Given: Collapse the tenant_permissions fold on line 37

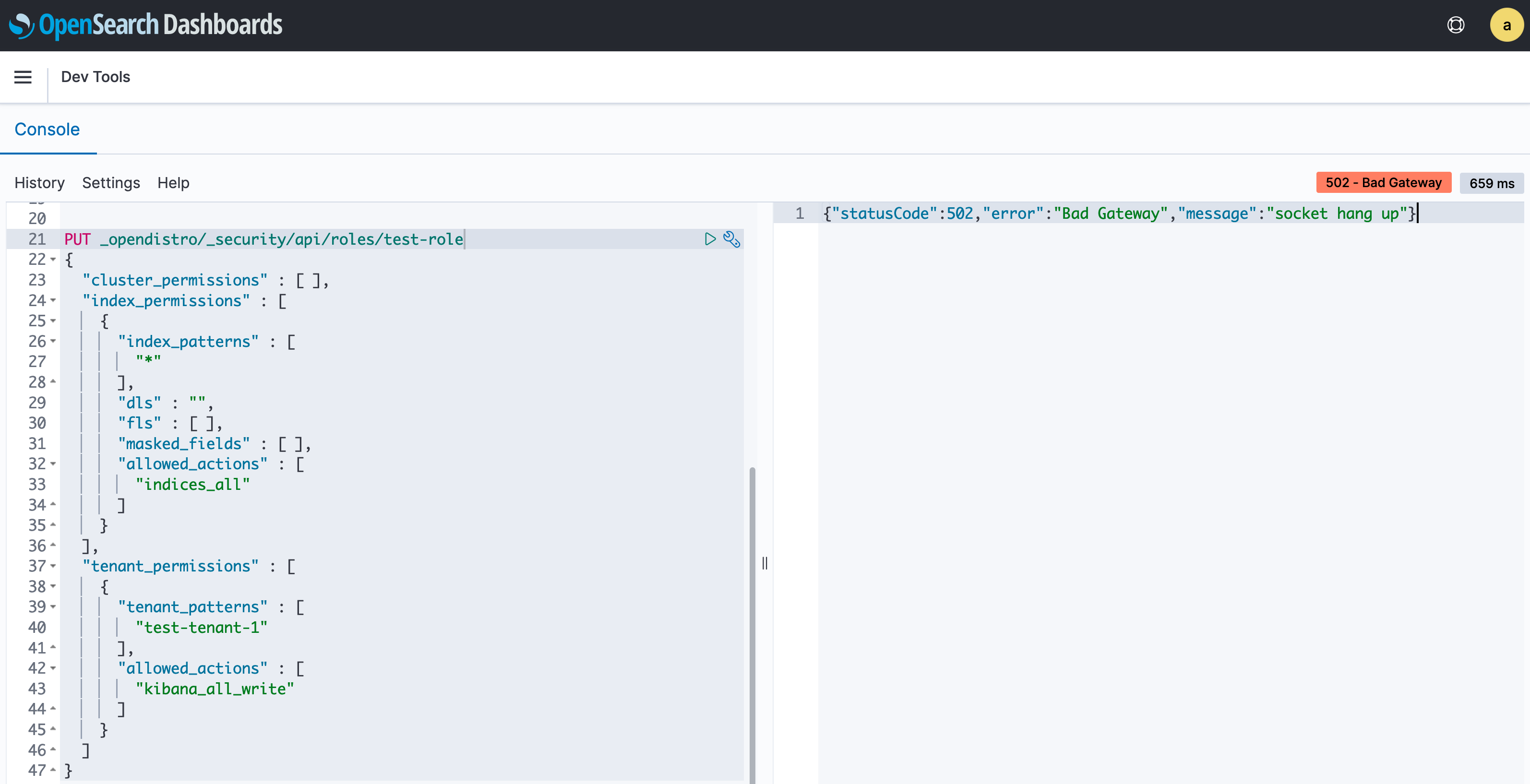Looking at the screenshot, I should (53, 568).
